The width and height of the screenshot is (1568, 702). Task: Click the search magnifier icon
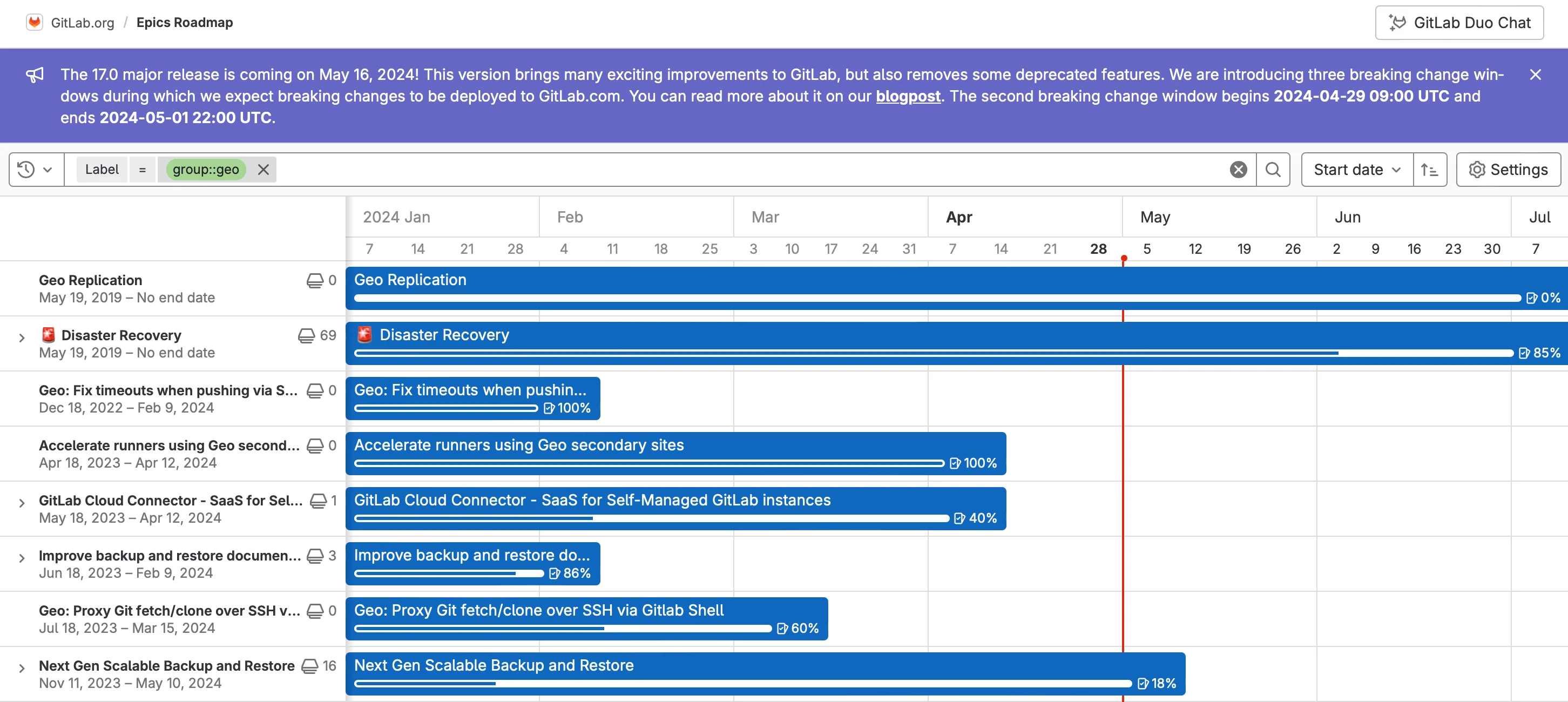pyautogui.click(x=1272, y=169)
